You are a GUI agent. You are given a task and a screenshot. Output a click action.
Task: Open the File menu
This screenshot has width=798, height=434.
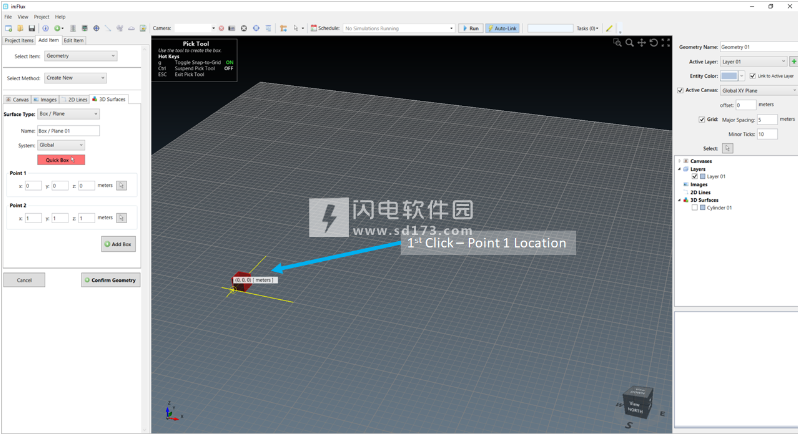(x=8, y=17)
